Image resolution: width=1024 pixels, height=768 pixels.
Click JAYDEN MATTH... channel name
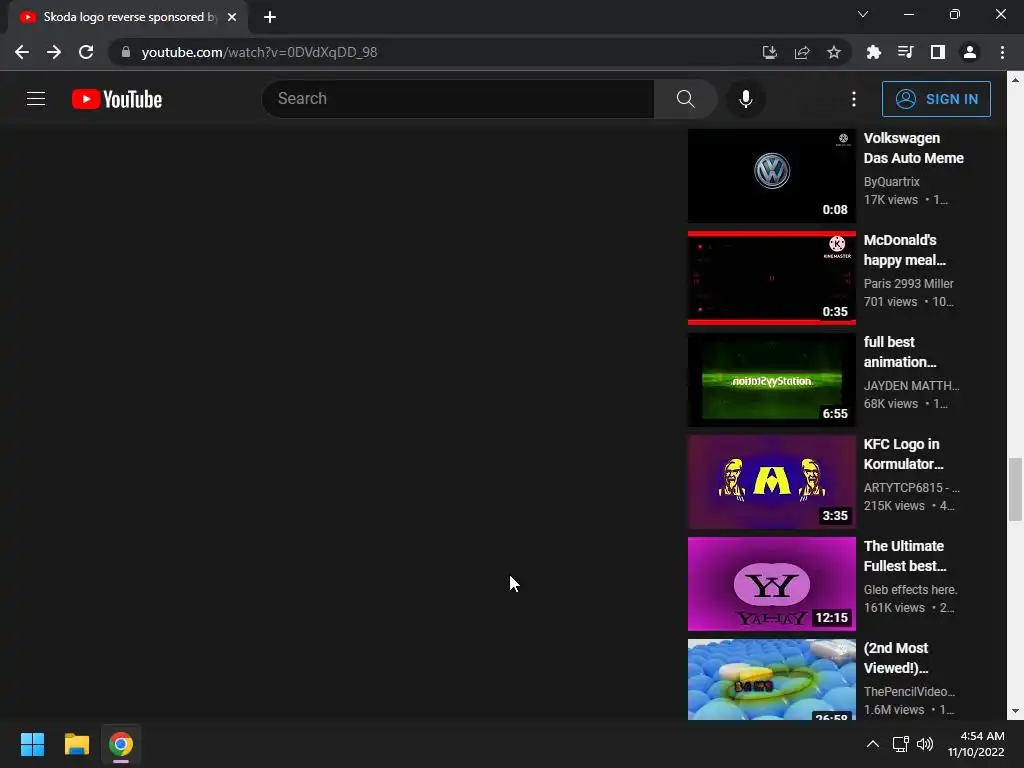tap(911, 385)
